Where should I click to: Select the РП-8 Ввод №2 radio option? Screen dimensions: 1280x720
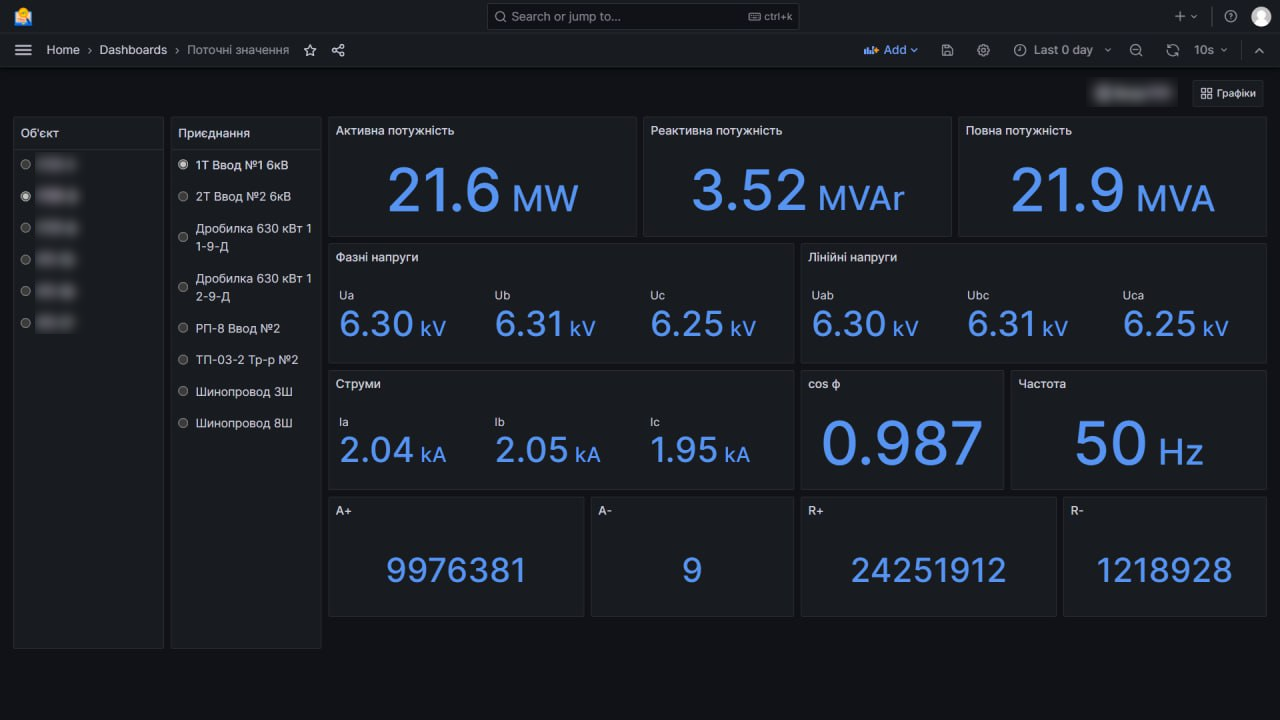click(x=183, y=328)
